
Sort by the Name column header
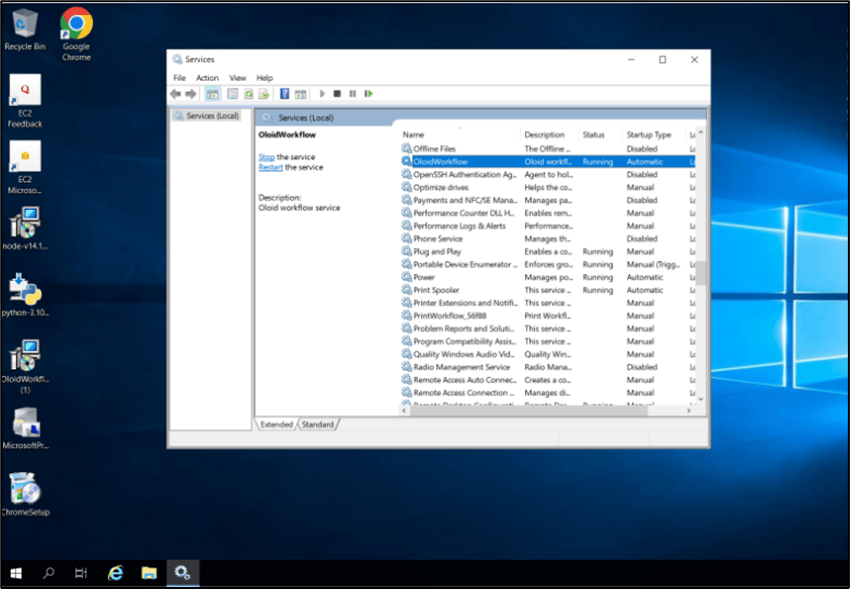click(x=460, y=134)
